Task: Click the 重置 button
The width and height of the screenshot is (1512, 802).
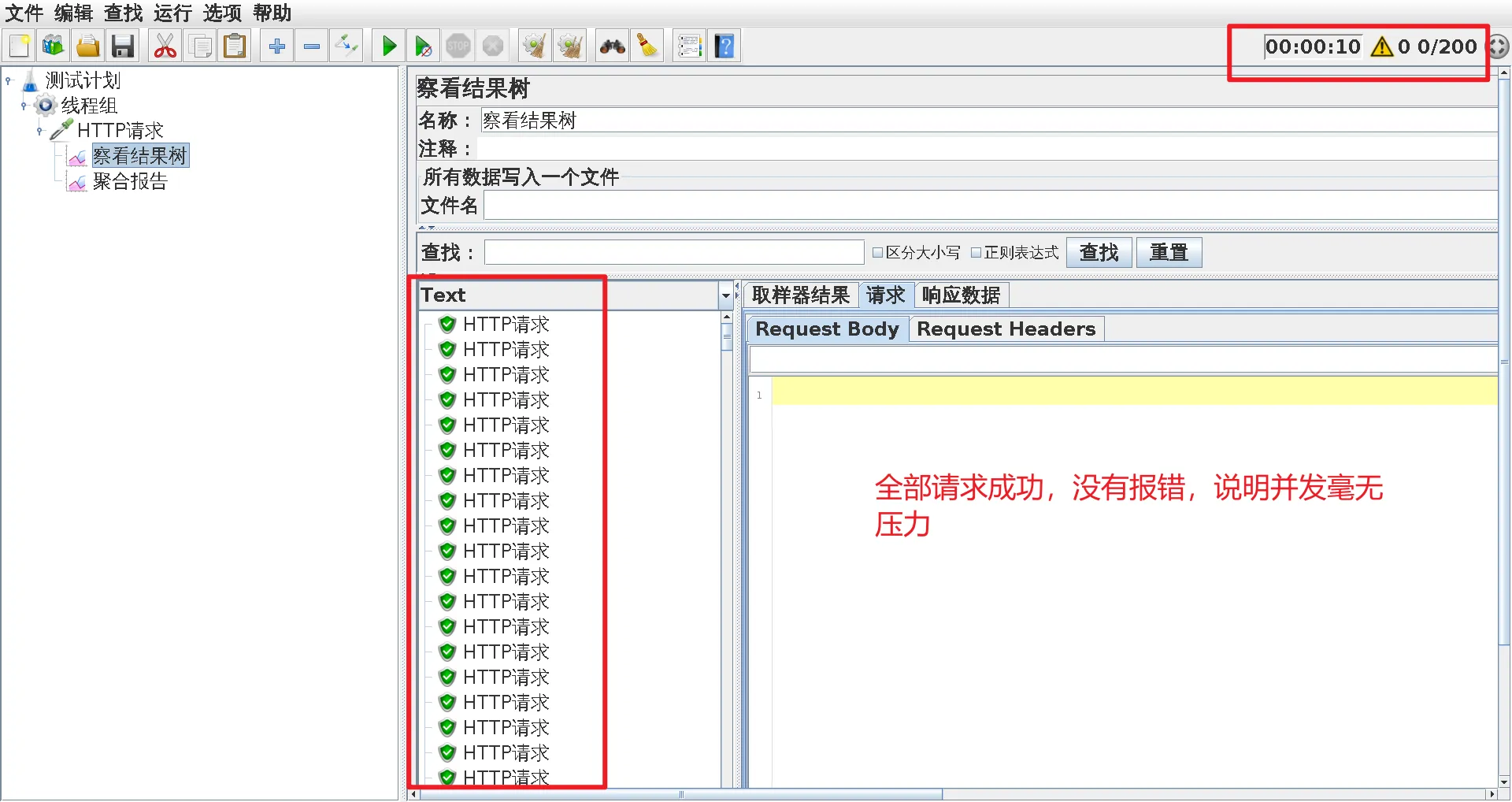Action: (1169, 253)
